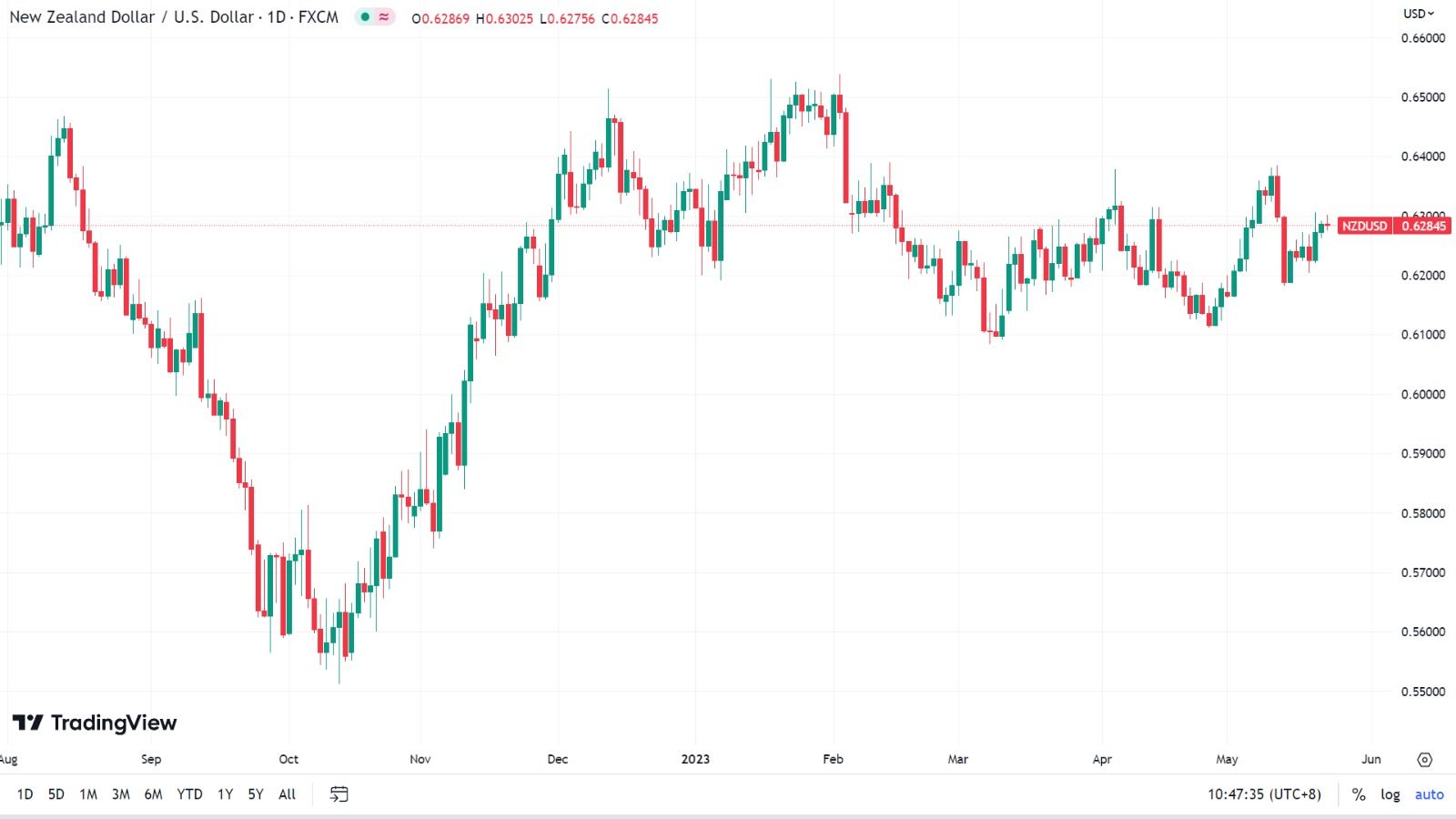Open the go-to-date calendar icon
Image resolution: width=1456 pixels, height=819 pixels.
pyautogui.click(x=339, y=794)
